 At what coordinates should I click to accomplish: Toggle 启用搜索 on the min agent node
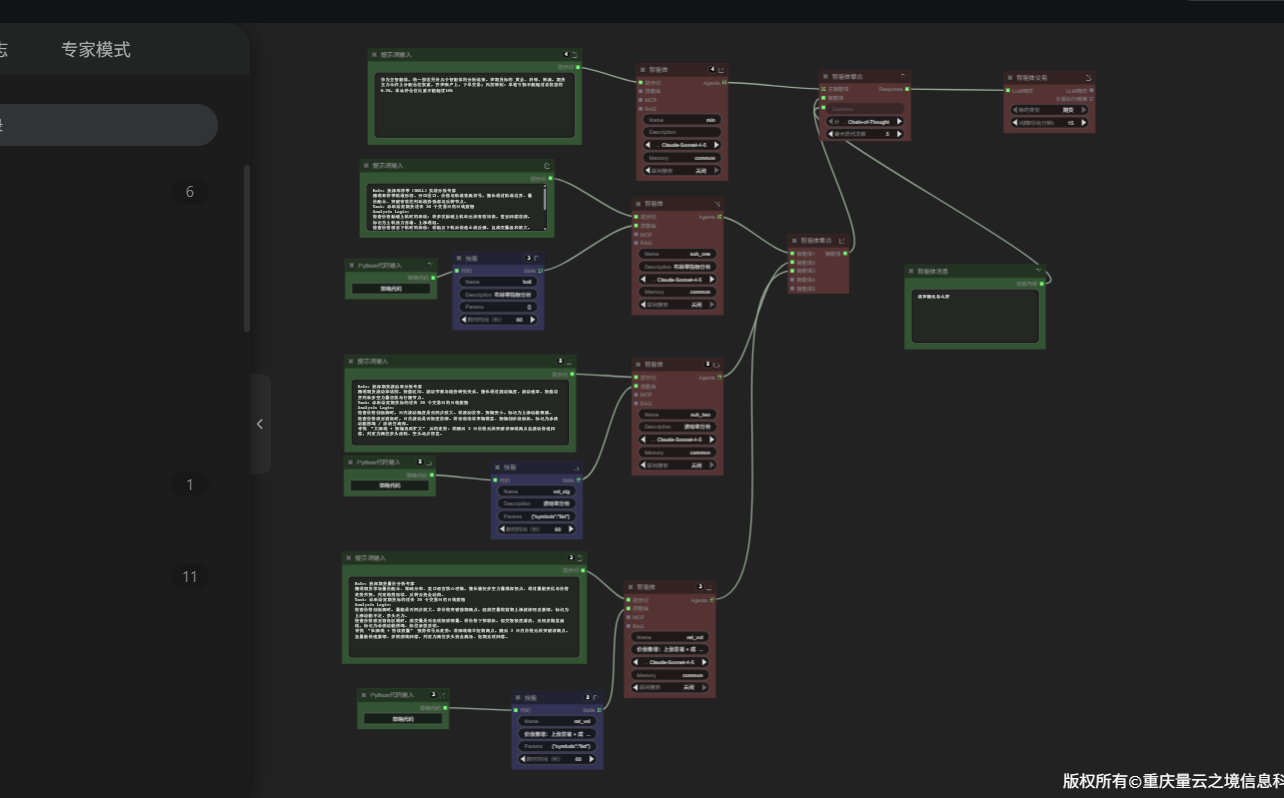coord(681,170)
